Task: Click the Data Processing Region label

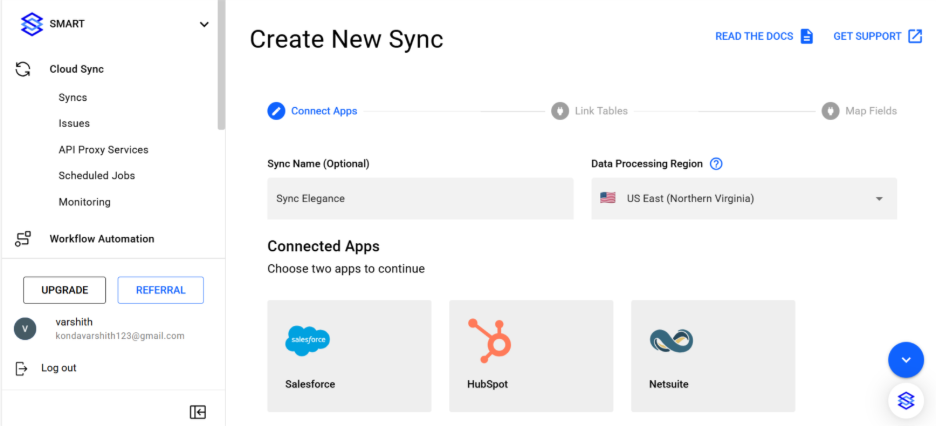Action: 647,164
